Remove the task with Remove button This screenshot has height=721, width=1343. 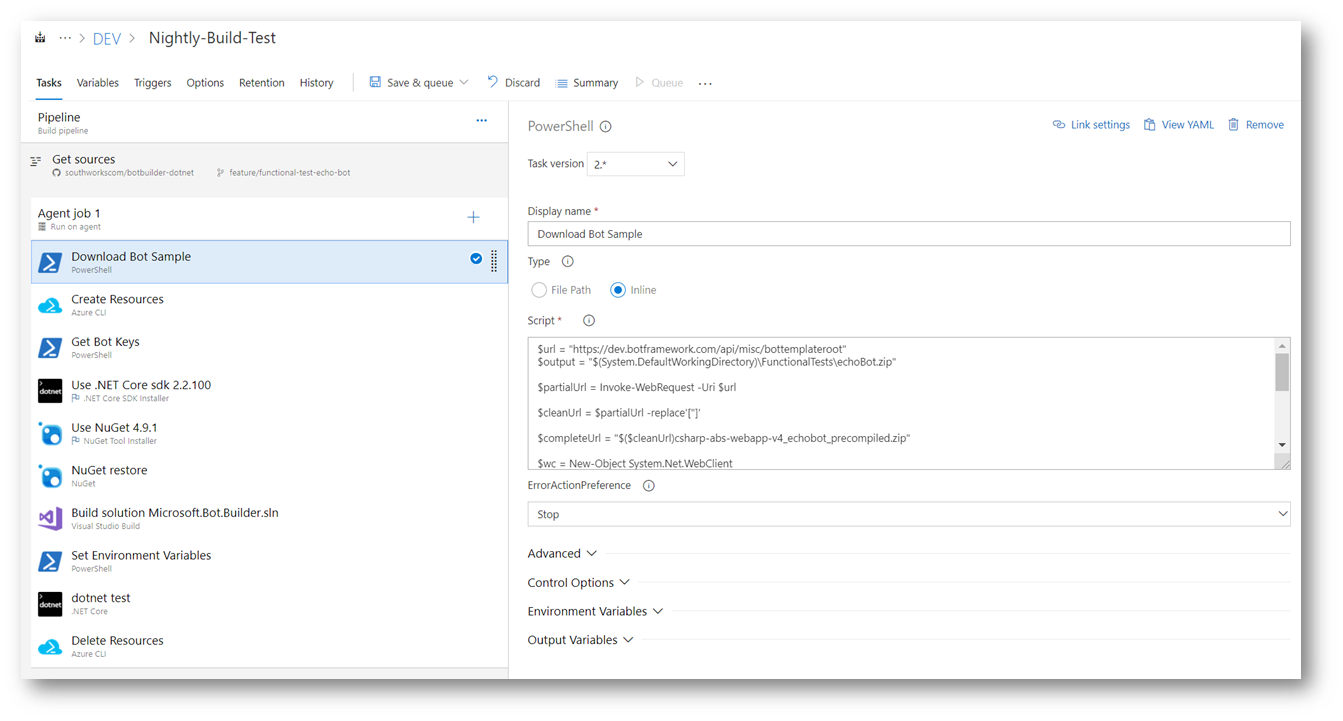click(x=1256, y=125)
